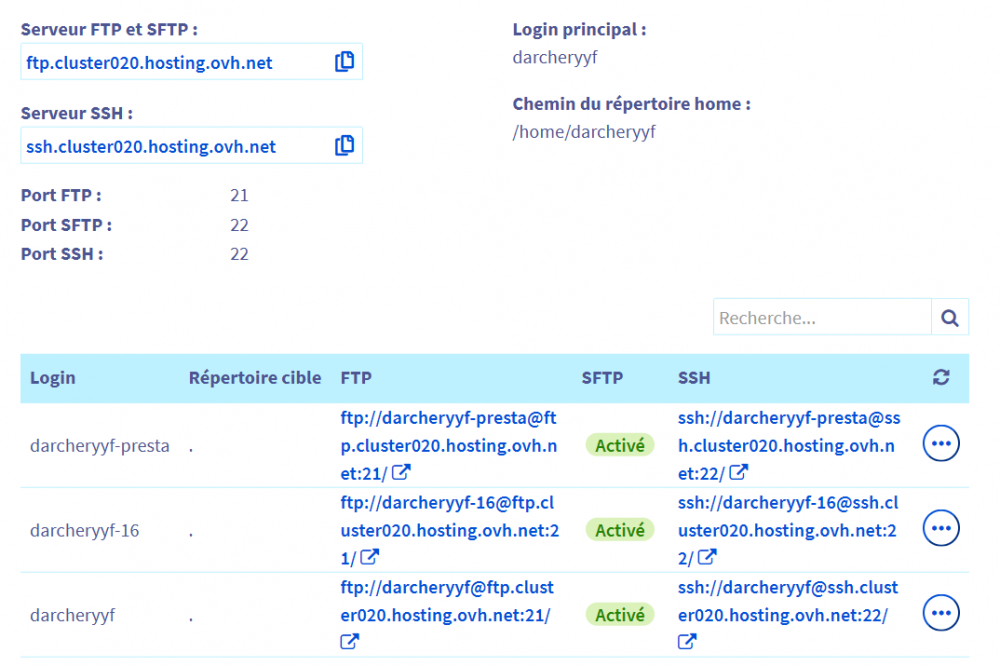Open external link icon for darcheryyf FTP
This screenshot has height=666, width=1000.
[349, 642]
